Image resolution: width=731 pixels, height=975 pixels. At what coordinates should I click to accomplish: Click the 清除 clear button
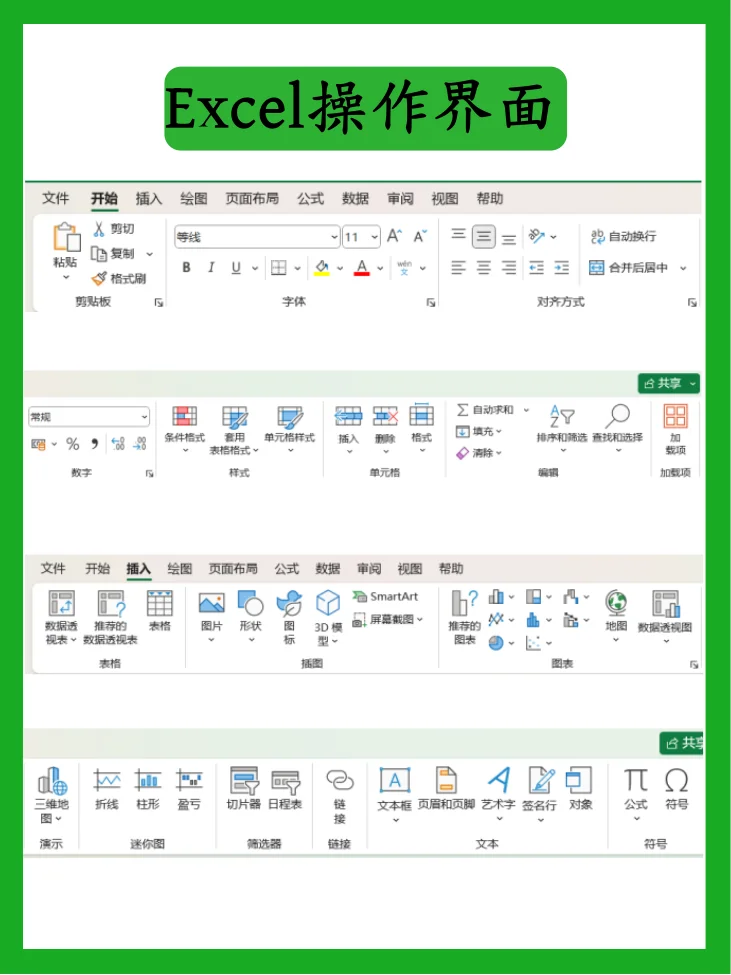(x=479, y=453)
